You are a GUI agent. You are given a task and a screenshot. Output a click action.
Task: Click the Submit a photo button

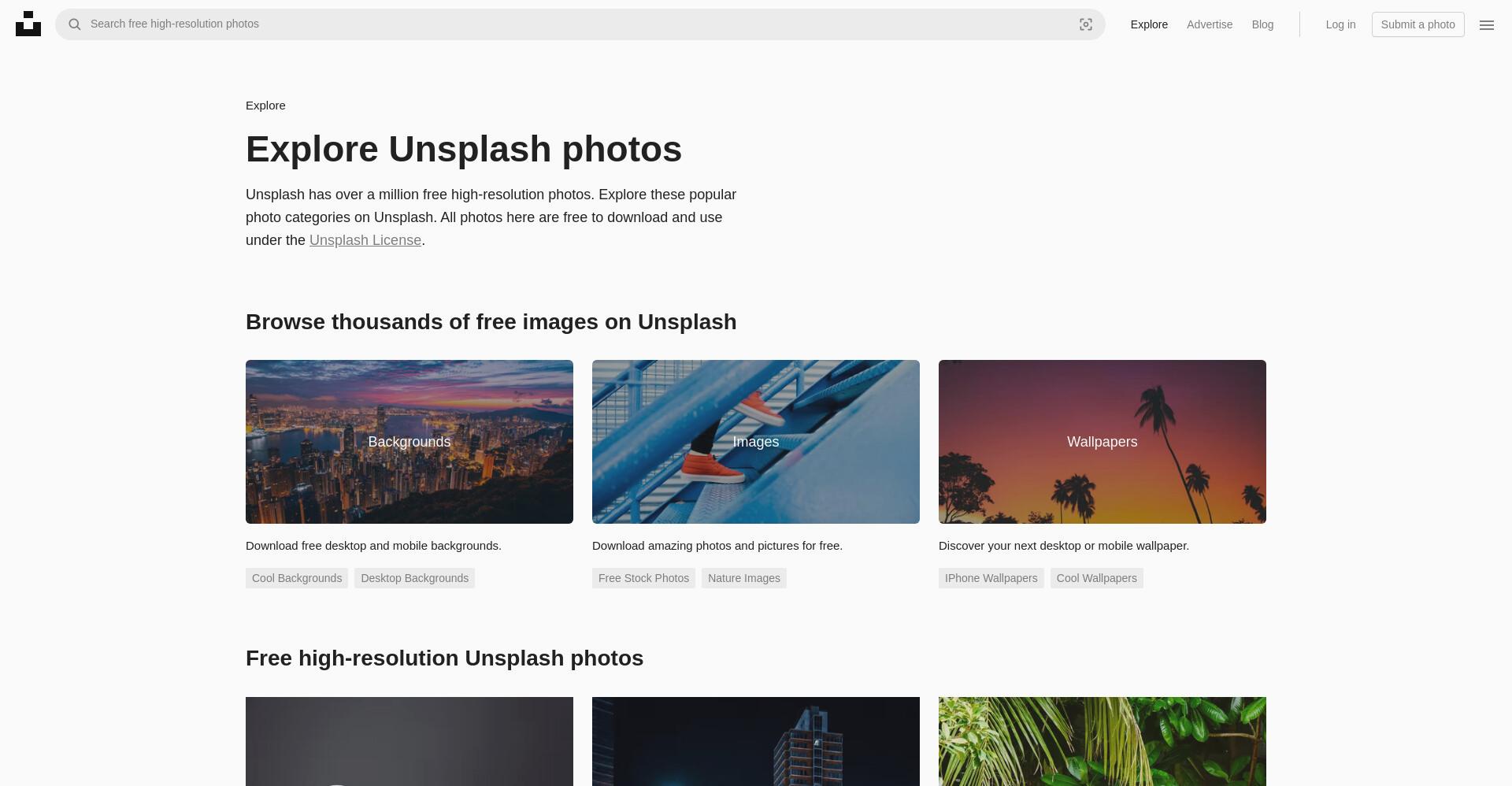1417,24
